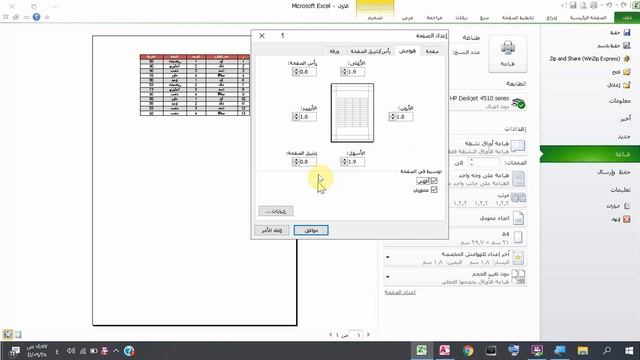Click the Cancel button in Page Setup dialog
Screen dimensions: 640x360
[x=272, y=230]
